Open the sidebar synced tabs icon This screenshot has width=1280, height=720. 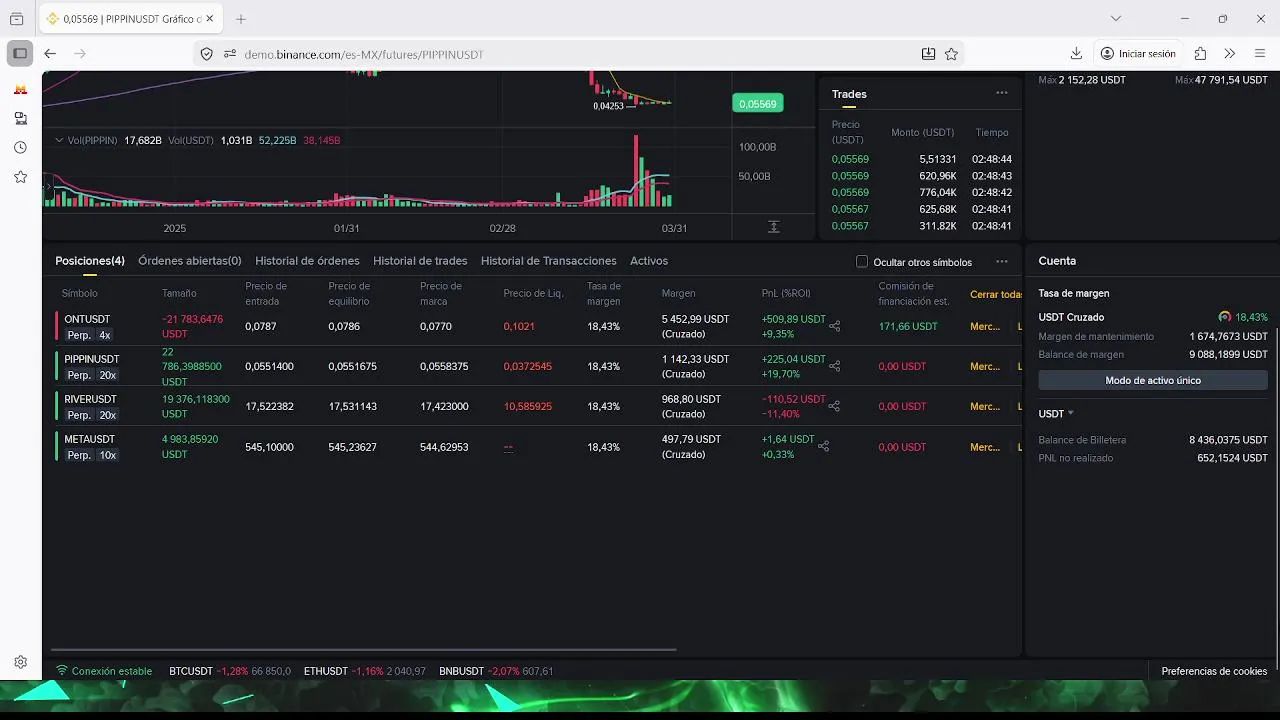click(x=20, y=118)
